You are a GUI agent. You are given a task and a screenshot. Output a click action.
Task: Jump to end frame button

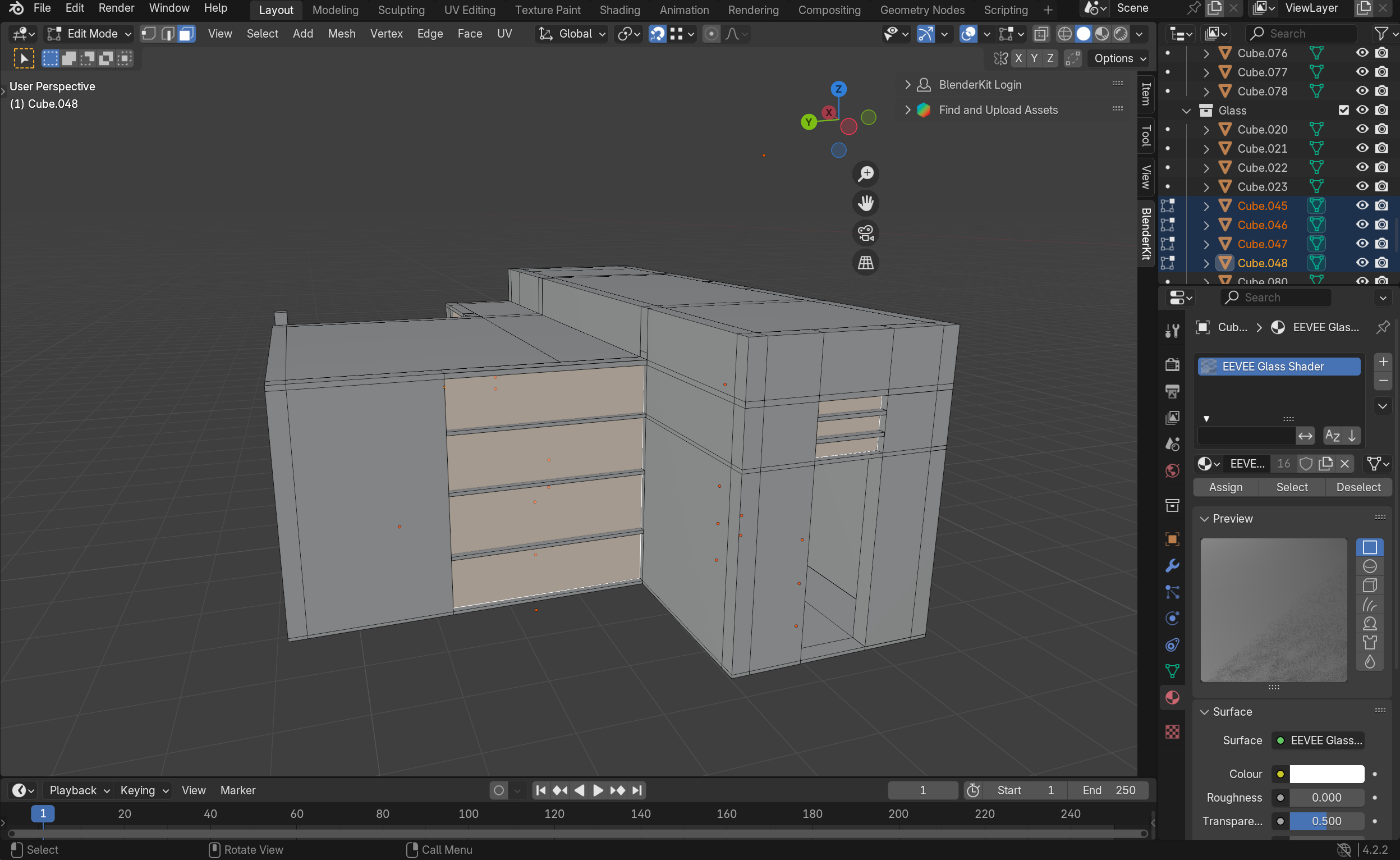[637, 790]
